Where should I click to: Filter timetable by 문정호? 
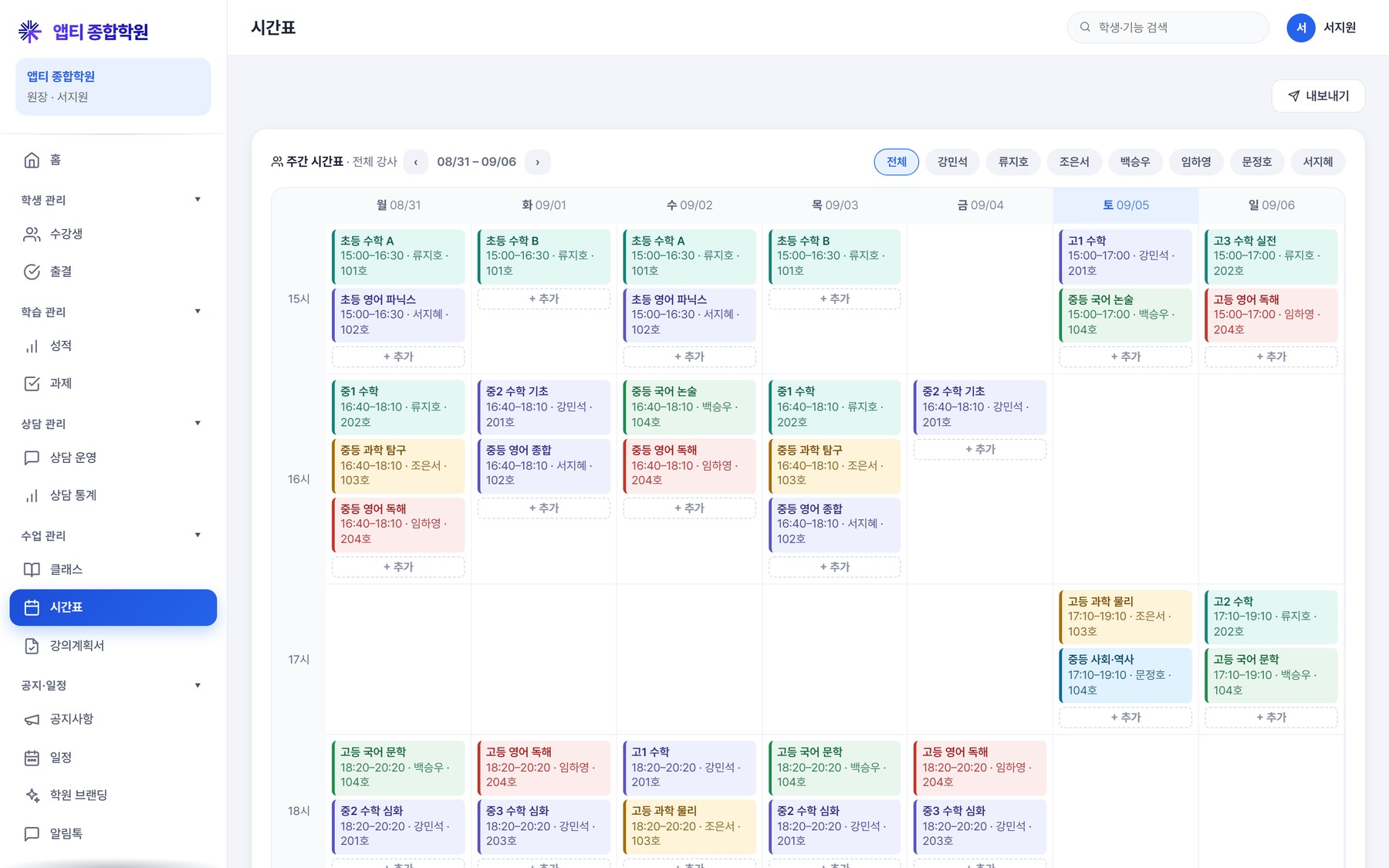point(1257,162)
